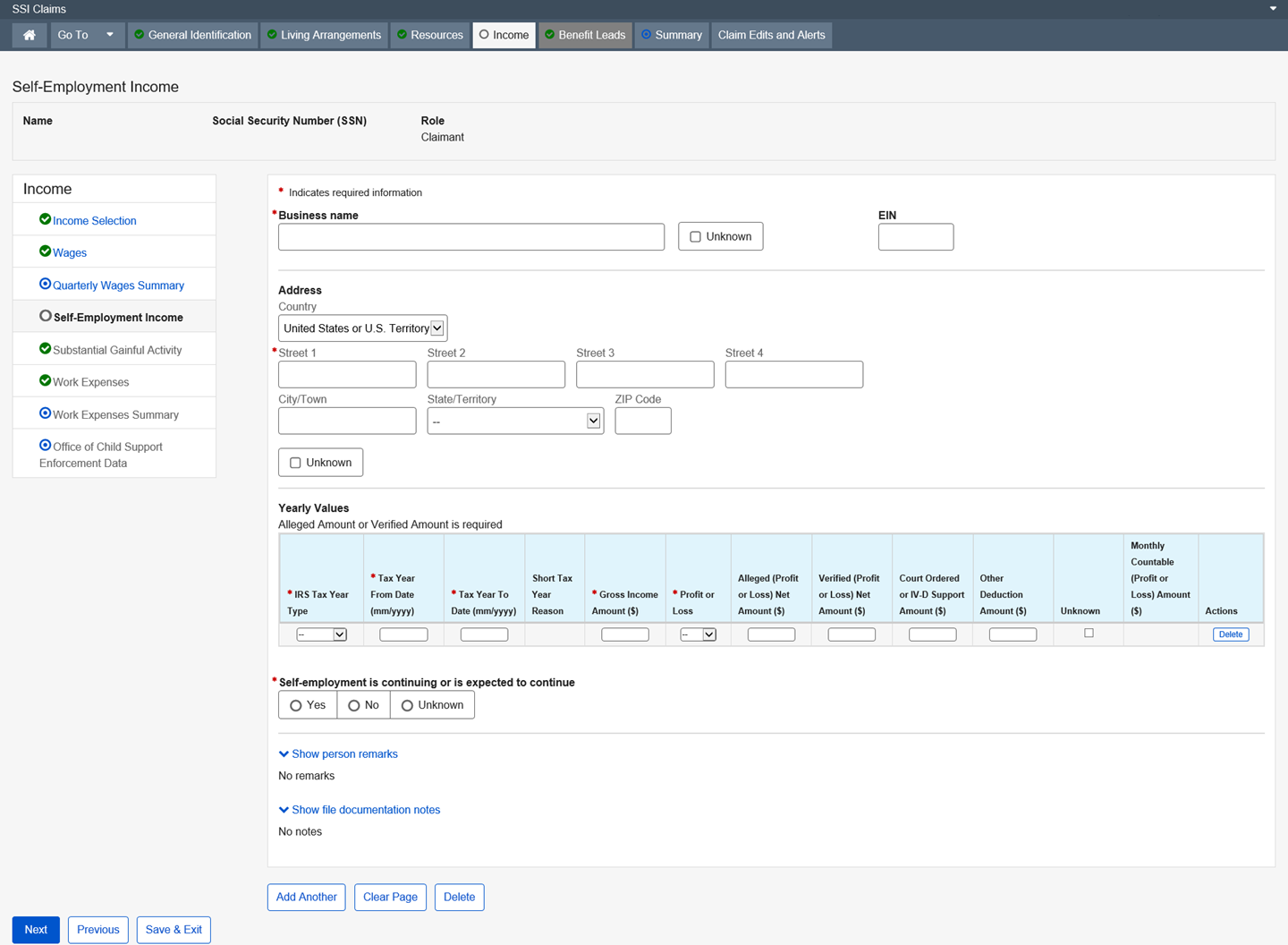This screenshot has width=1288, height=945.
Task: Check the Unknown box under address fields
Action: 295,463
